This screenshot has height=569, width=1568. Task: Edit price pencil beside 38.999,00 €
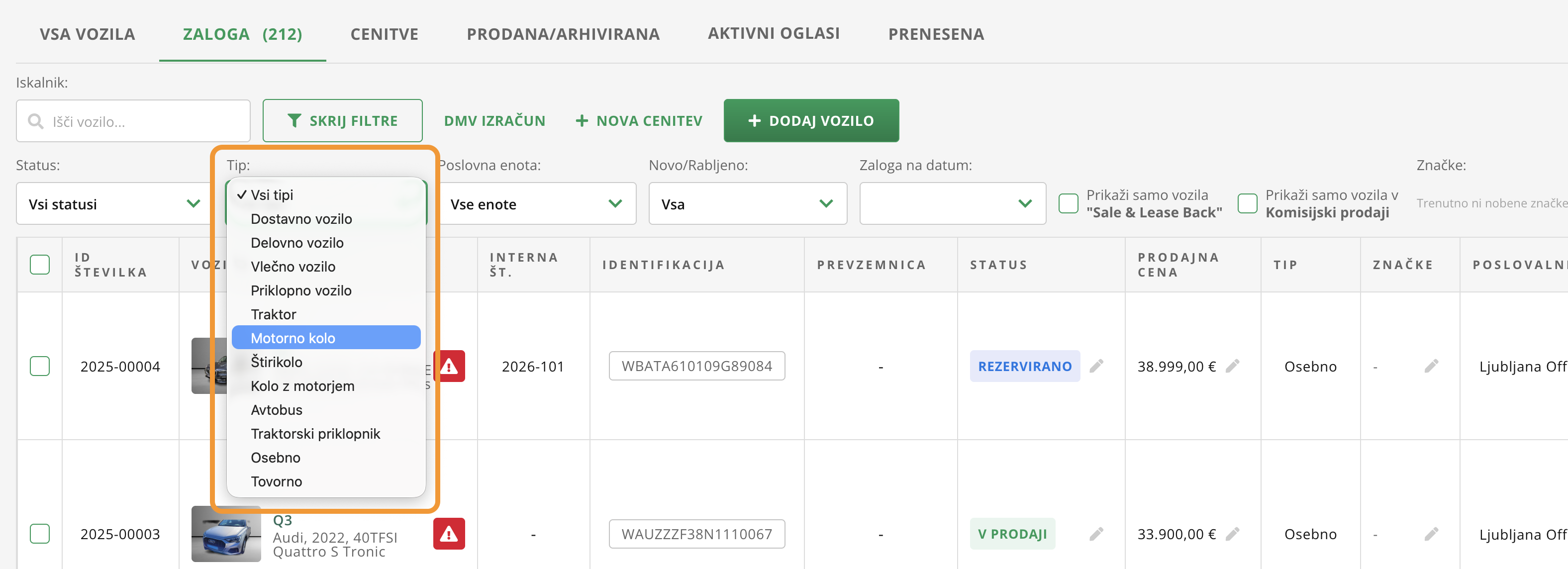(1233, 366)
